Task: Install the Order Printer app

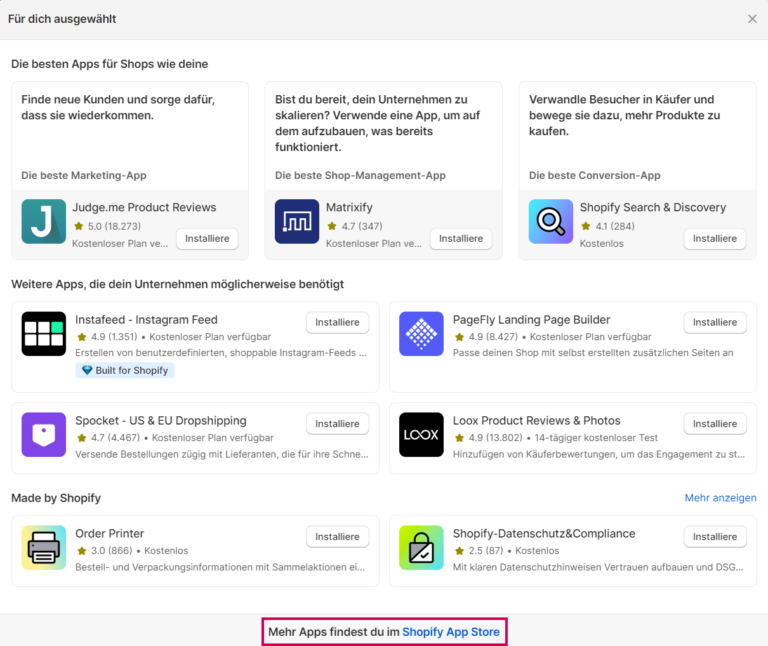Action: coord(337,537)
